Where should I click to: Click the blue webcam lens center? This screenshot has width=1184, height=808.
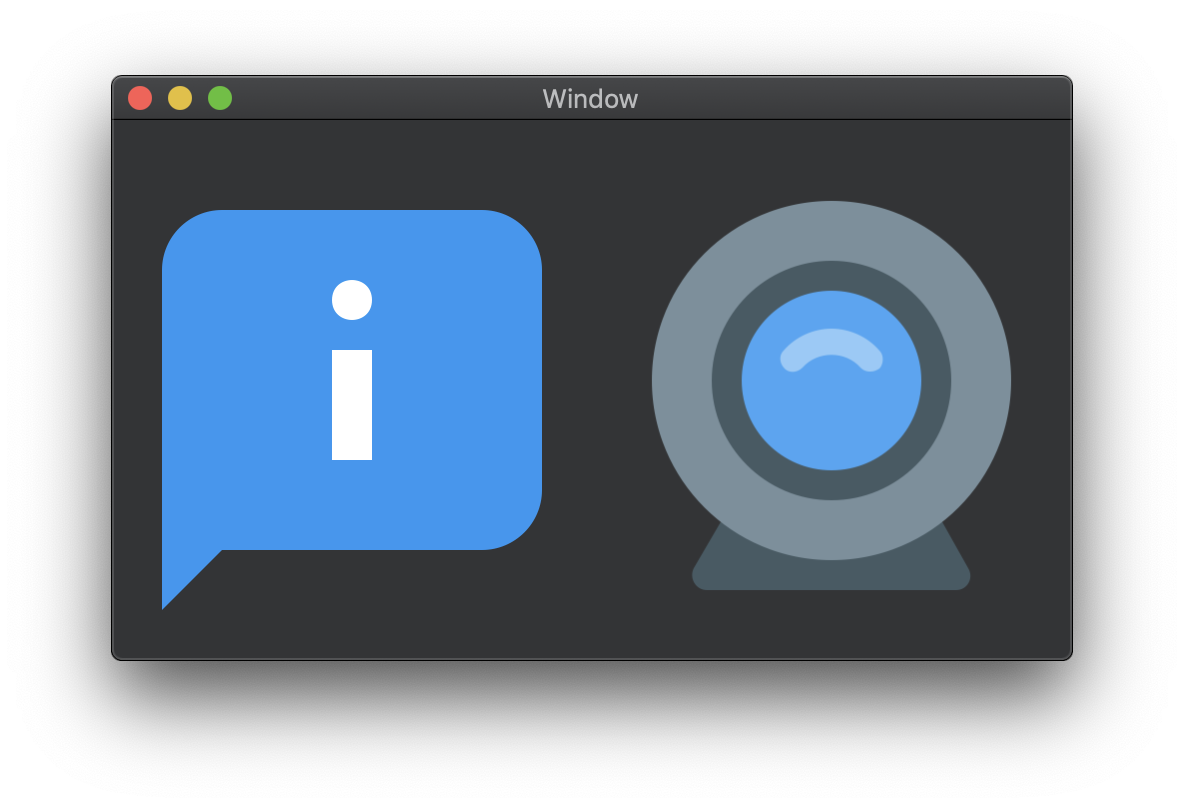(x=831, y=410)
